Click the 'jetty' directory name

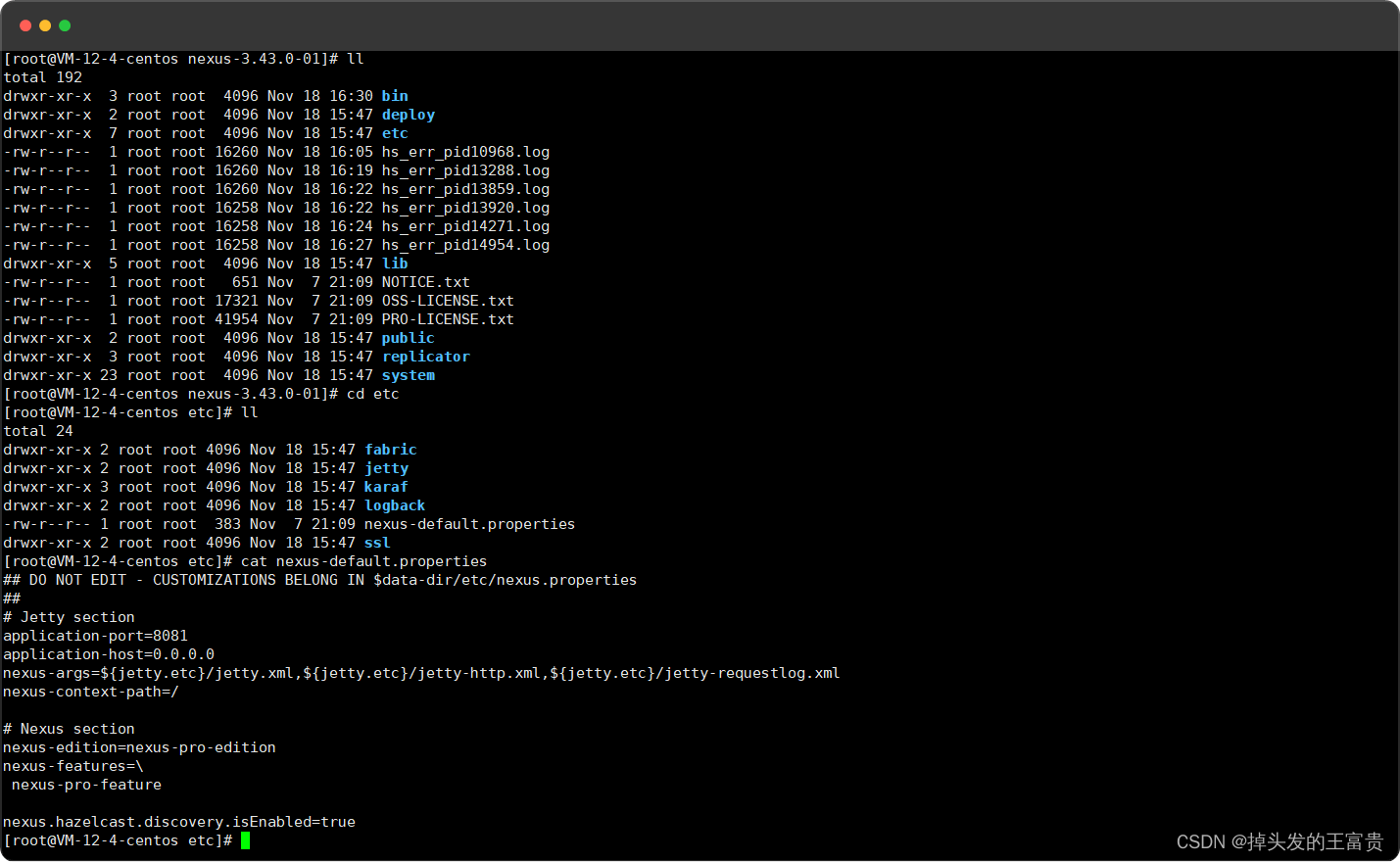386,468
